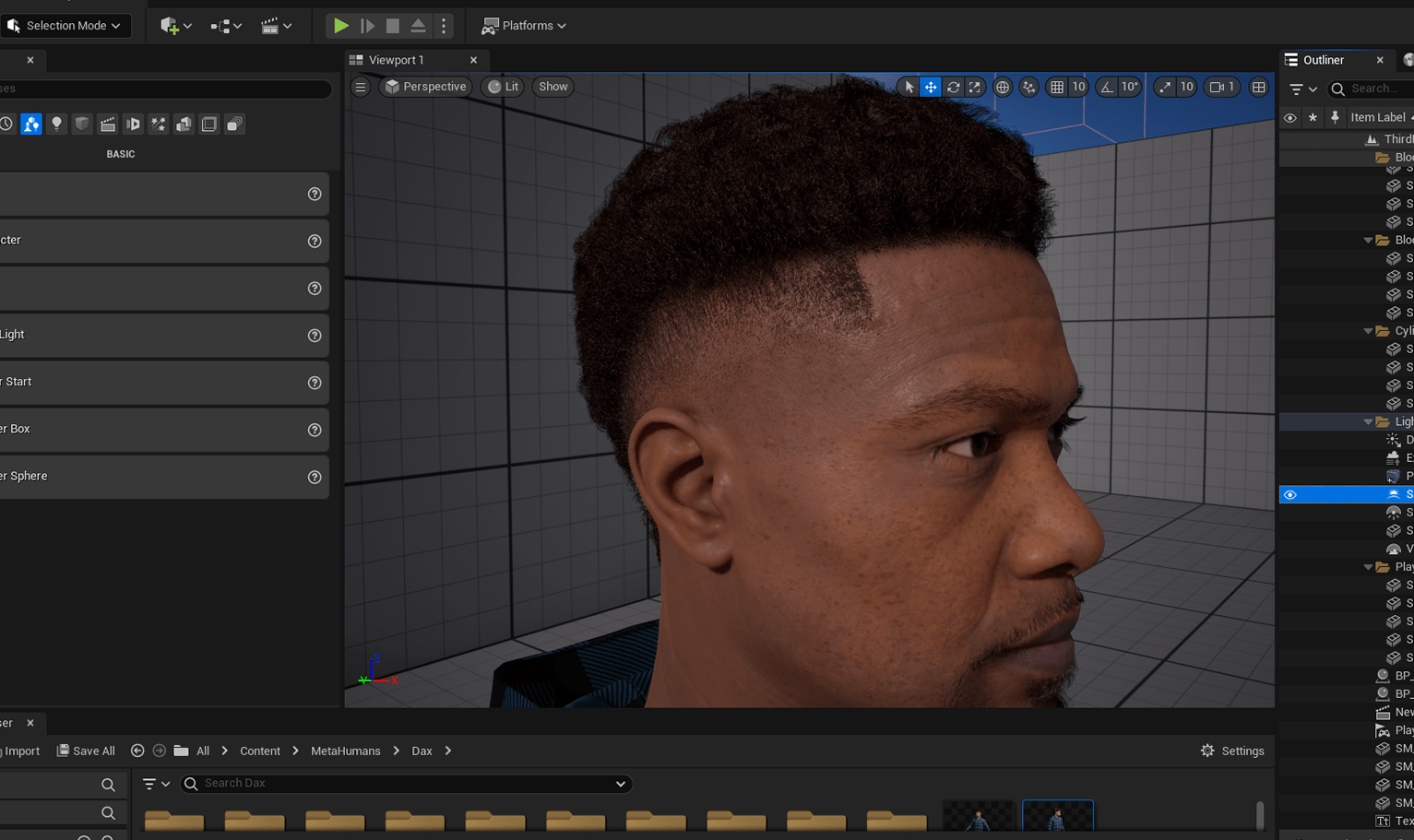Select the Lights category bulb icon in Place Actors

(x=56, y=124)
